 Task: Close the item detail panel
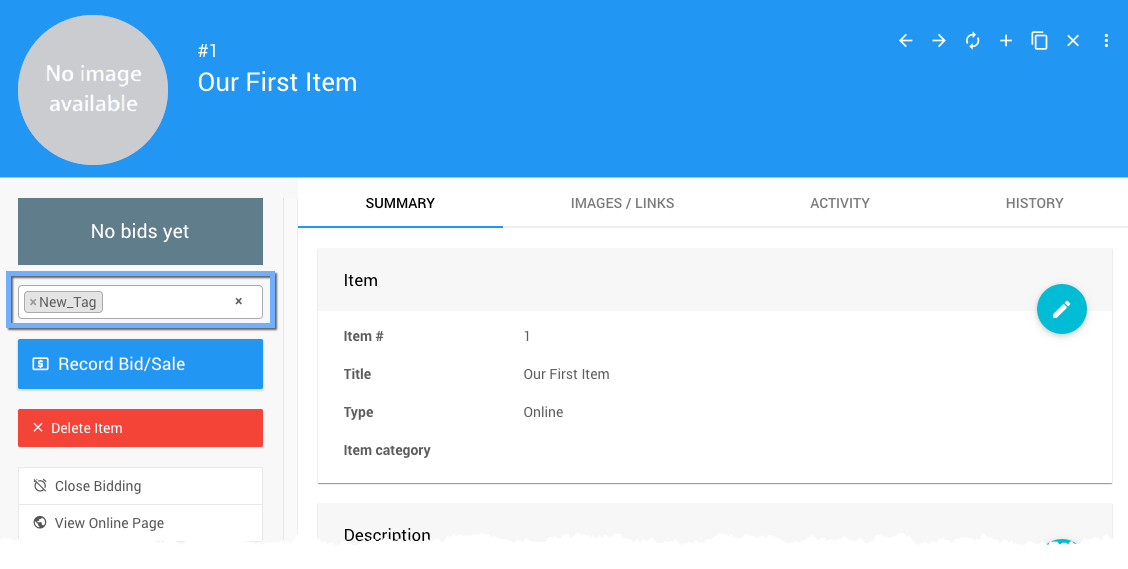pyautogui.click(x=1073, y=41)
